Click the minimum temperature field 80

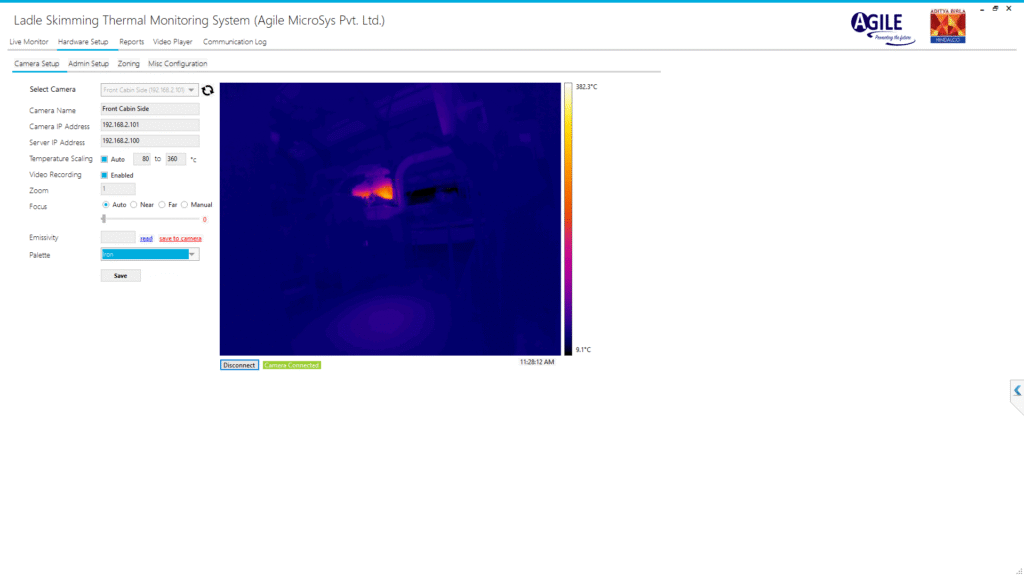tap(142, 159)
